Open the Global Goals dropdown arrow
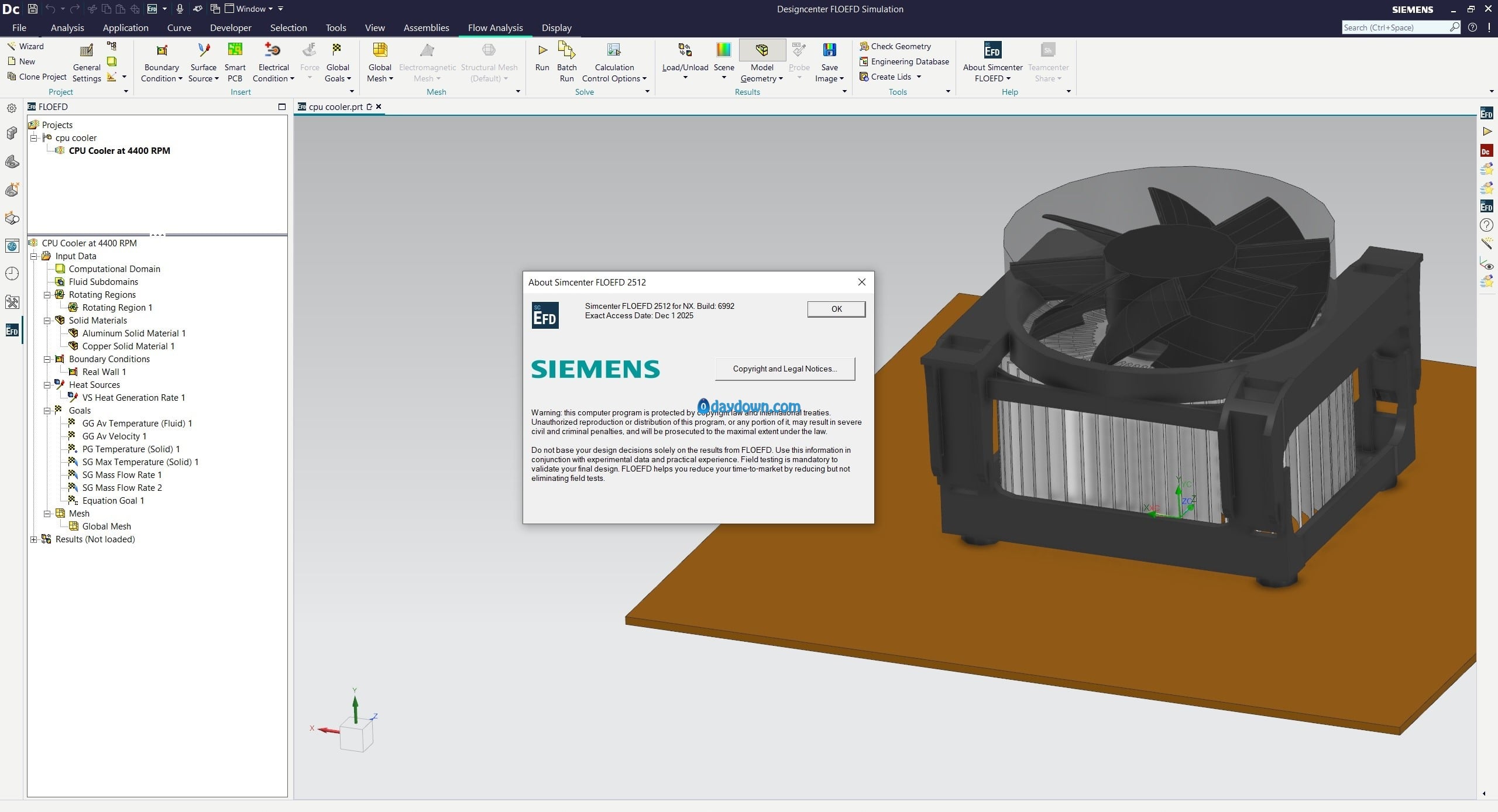The width and height of the screenshot is (1498, 812). [349, 78]
